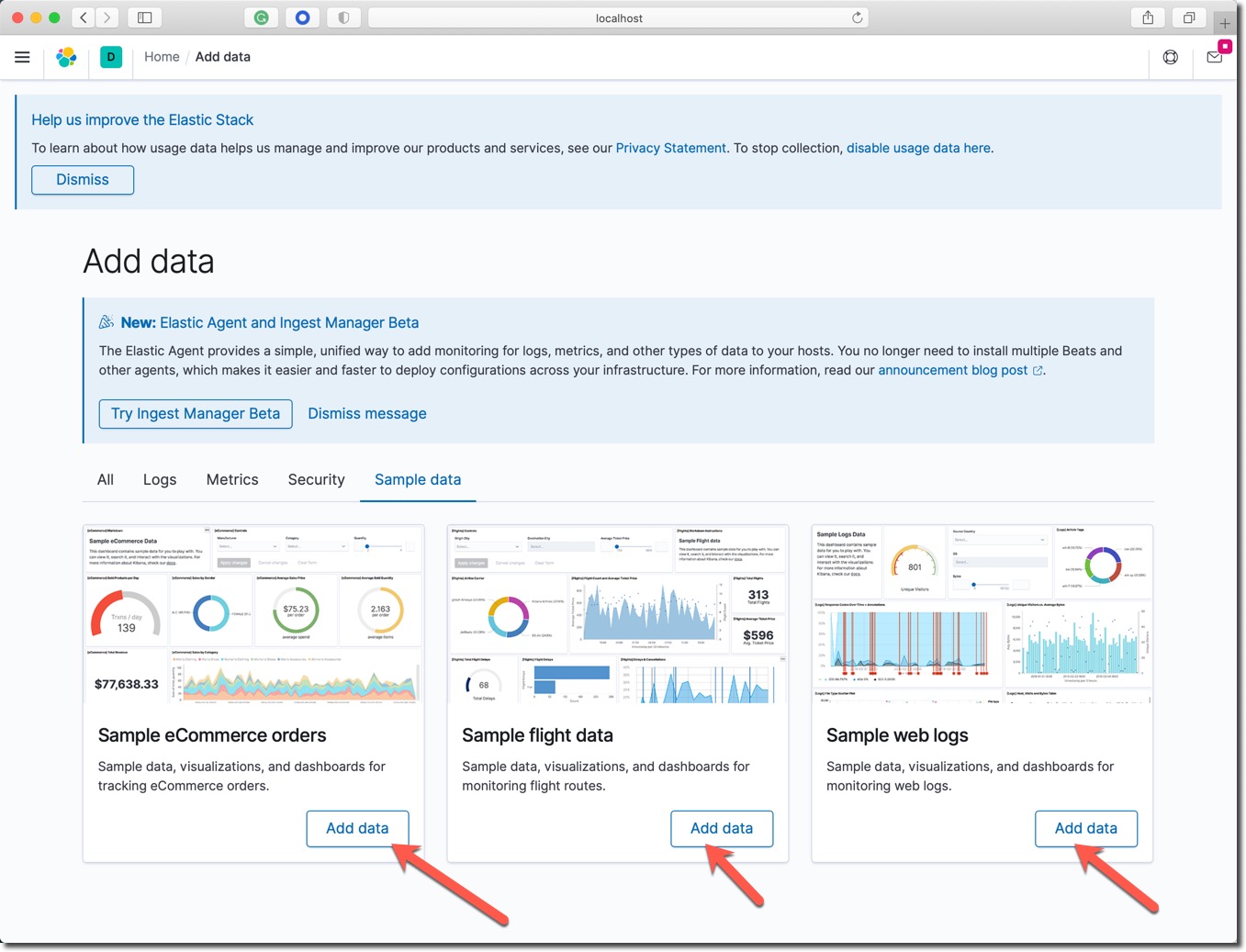1246x952 pixels.
Task: Dismiss the usage data notice
Action: 83,180
